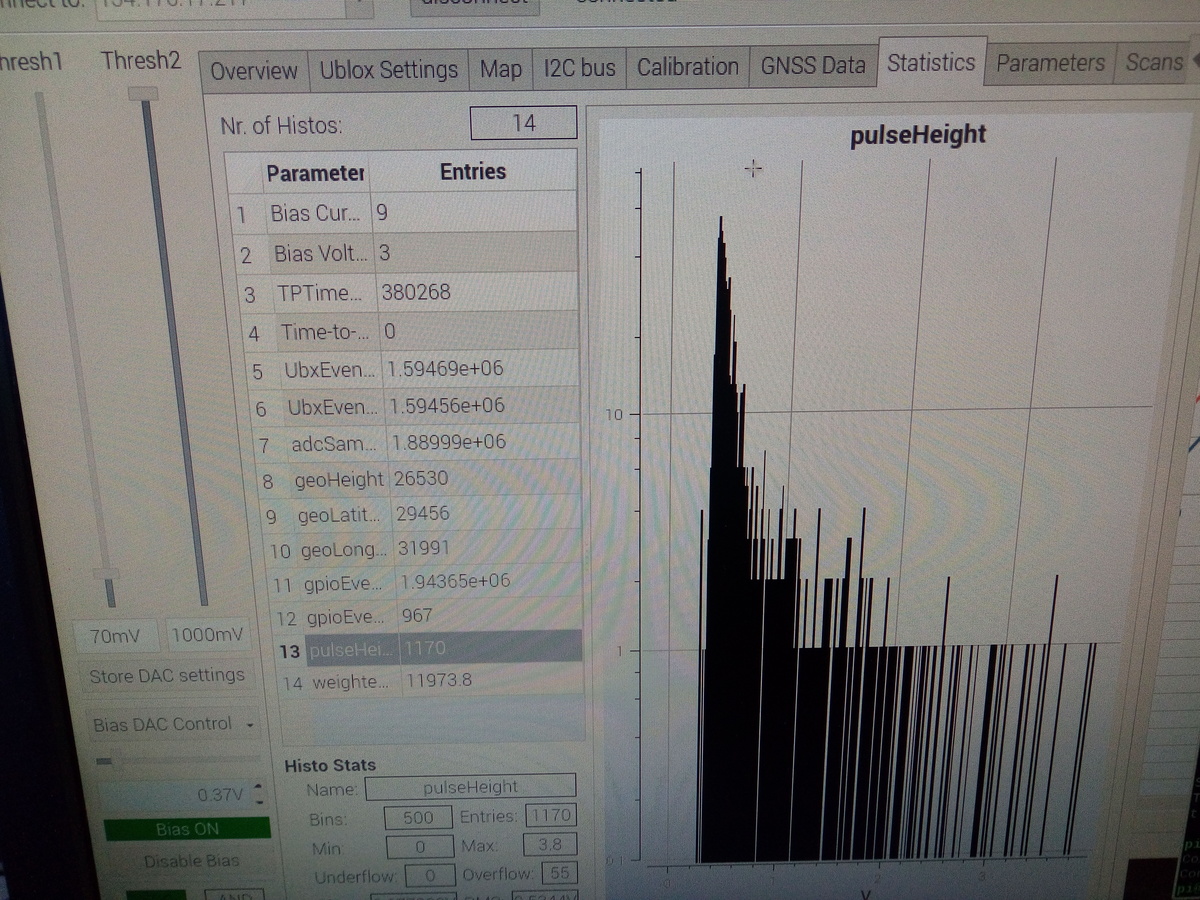The width and height of the screenshot is (1200, 900).
Task: Select the Time-to-... histogram row
Action: [411, 331]
